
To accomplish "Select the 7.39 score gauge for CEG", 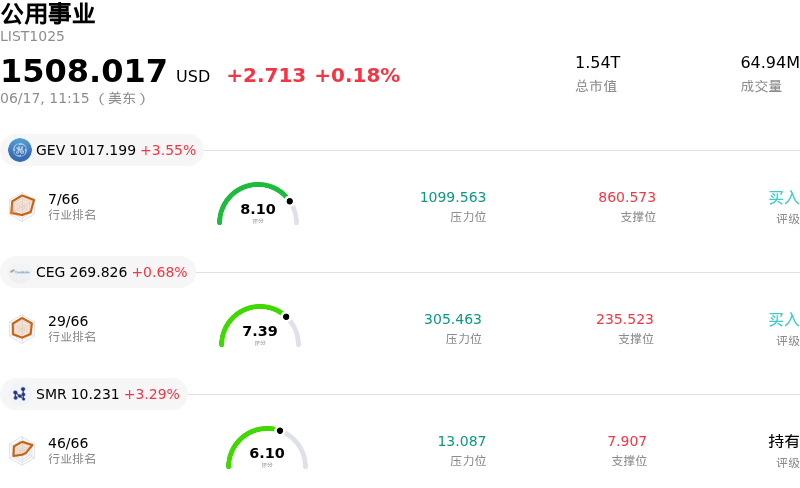I will (x=260, y=326).
